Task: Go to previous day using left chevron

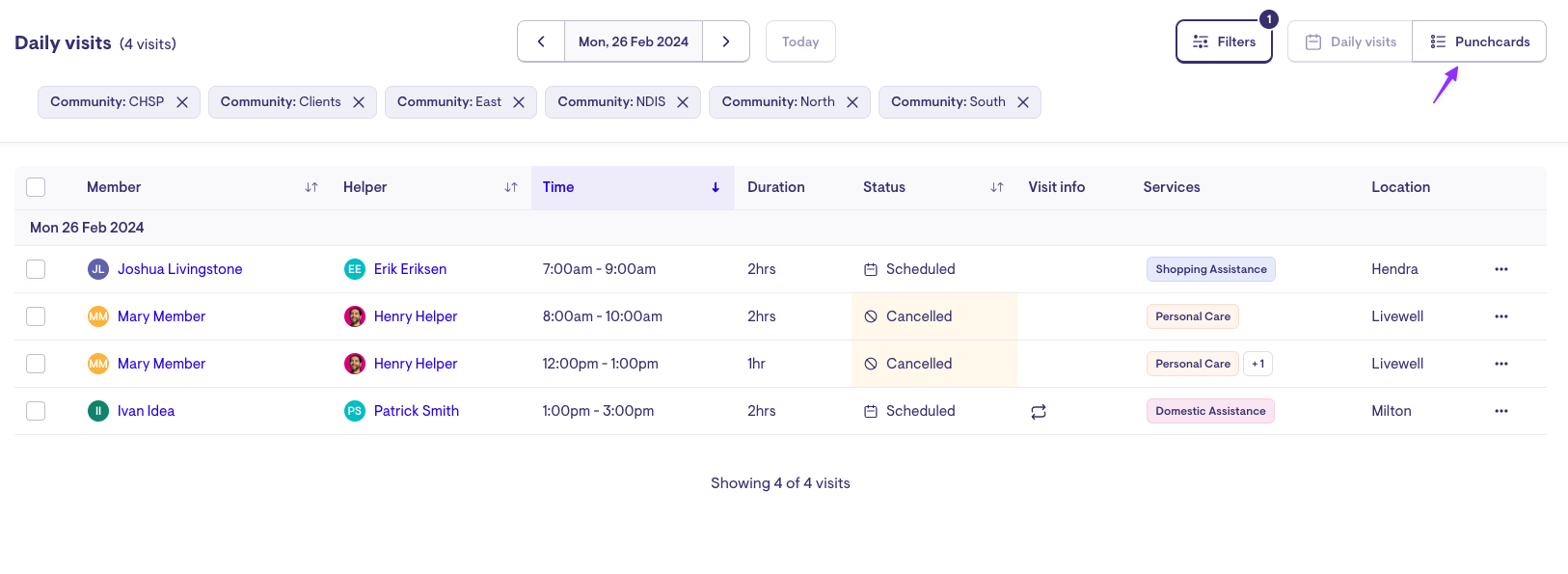Action: (x=541, y=41)
